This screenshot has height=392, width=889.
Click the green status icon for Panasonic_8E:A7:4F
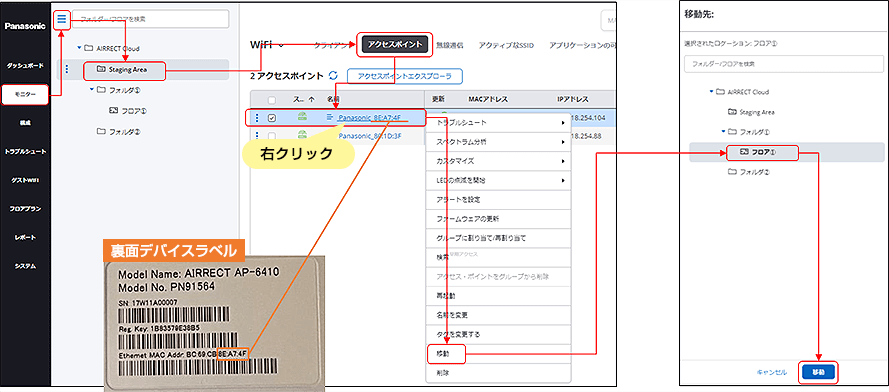tap(303, 117)
